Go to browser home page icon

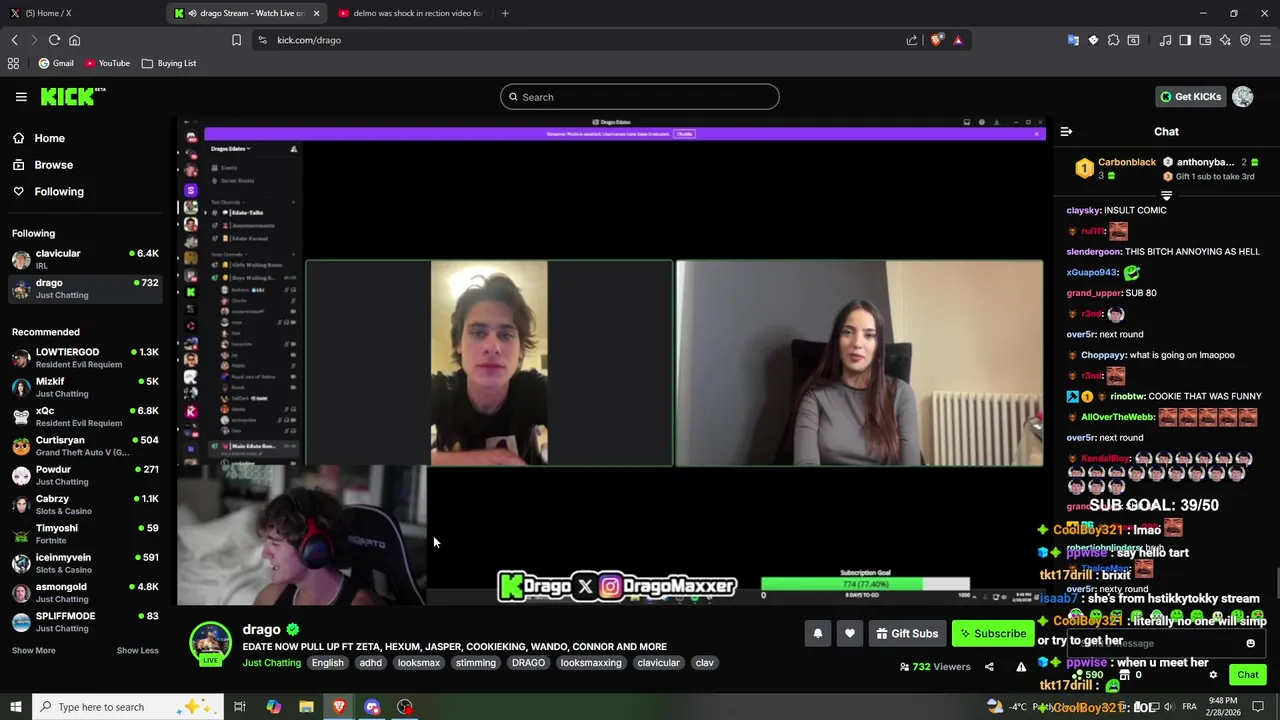click(74, 40)
